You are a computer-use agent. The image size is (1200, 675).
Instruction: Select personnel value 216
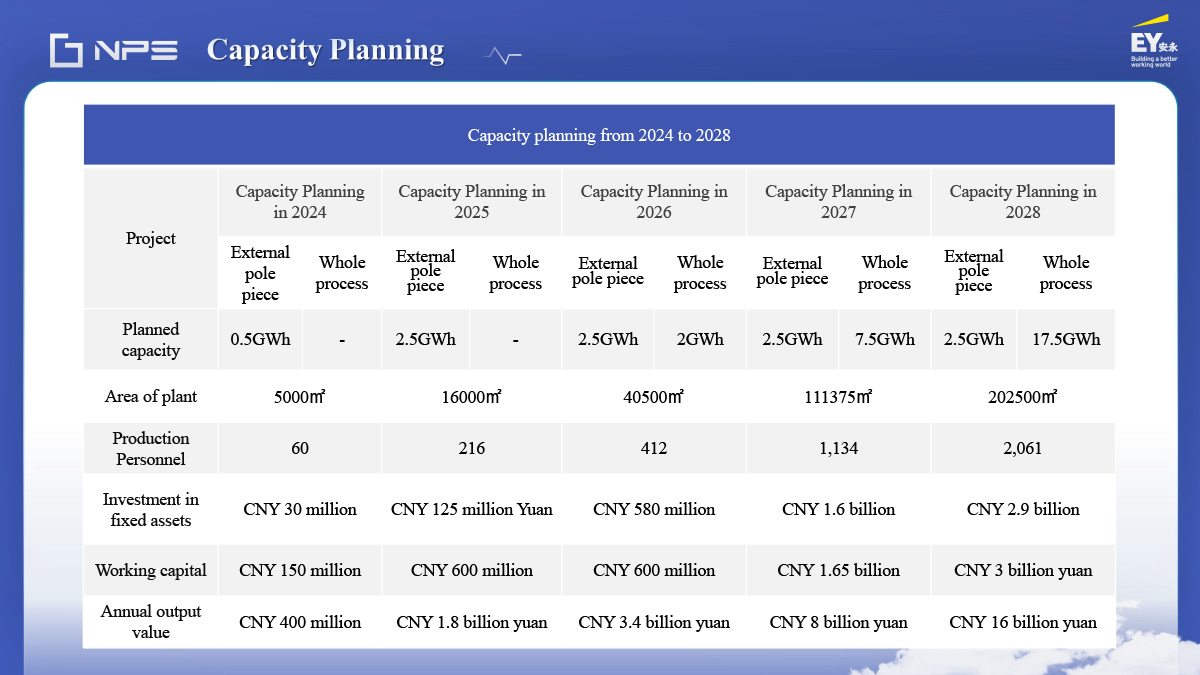[x=472, y=449]
